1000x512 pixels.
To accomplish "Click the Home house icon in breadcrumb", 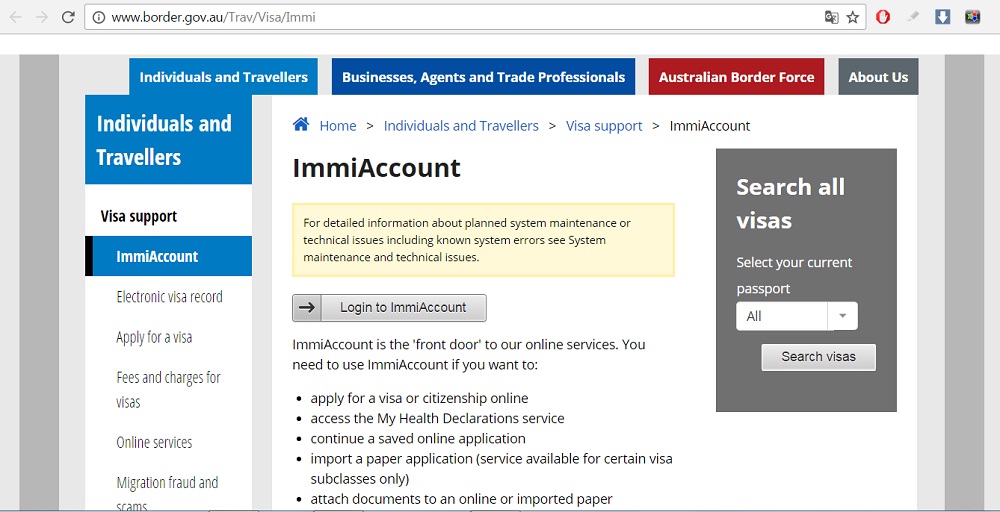I will 301,124.
